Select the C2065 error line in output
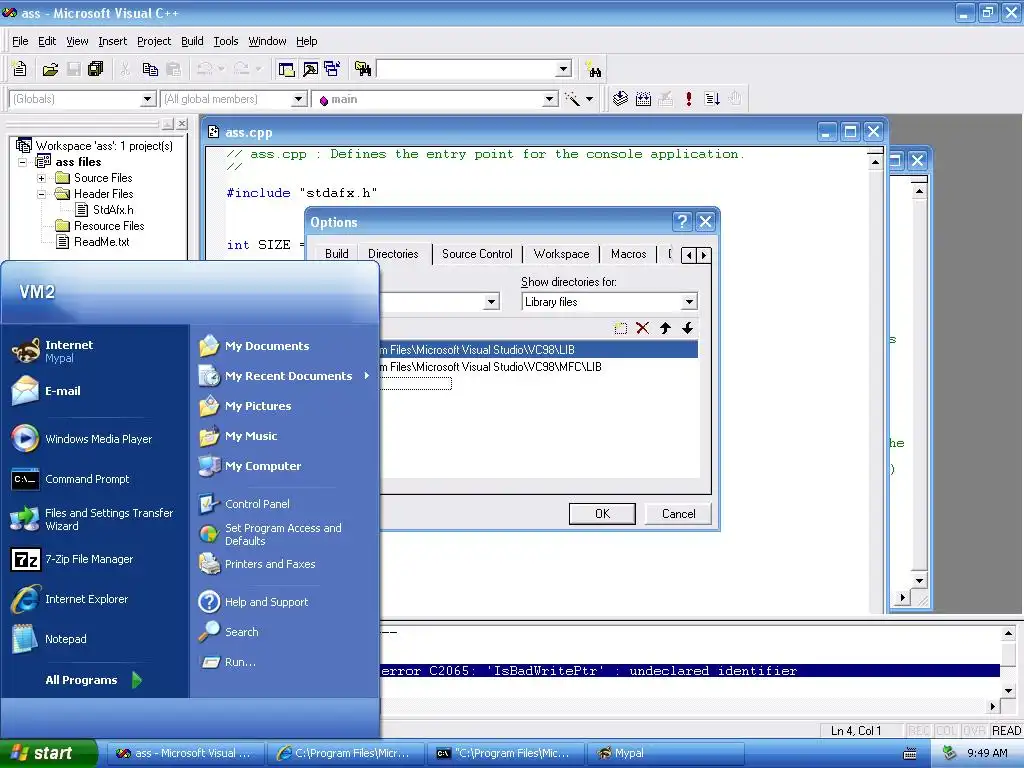Viewport: 1024px width, 768px height. coord(690,671)
